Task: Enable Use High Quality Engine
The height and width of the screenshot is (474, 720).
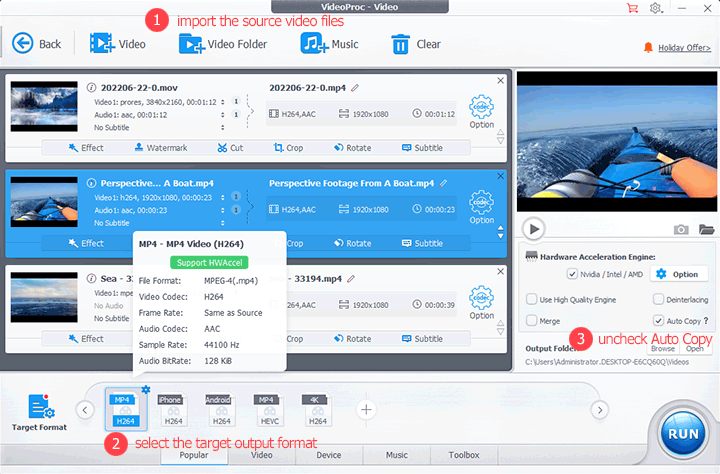Action: click(x=531, y=299)
